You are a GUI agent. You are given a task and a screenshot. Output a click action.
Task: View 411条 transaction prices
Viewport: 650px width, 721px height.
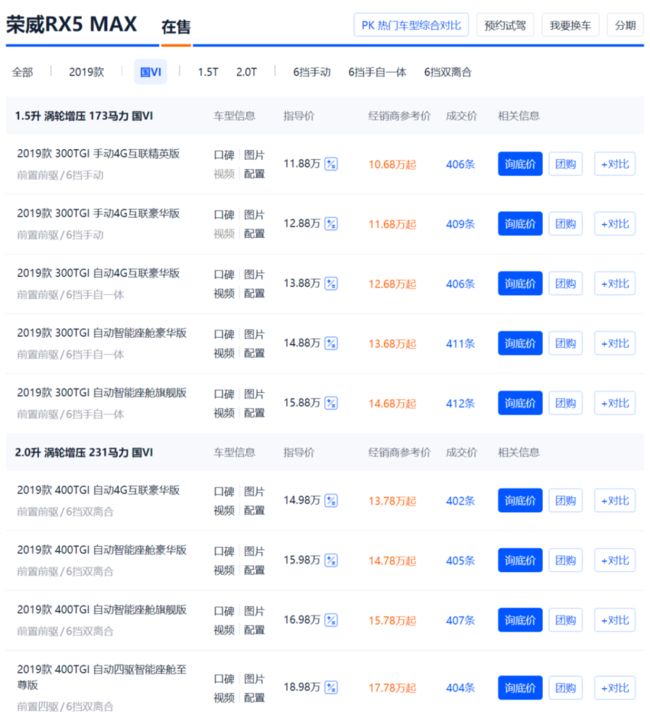pos(460,343)
